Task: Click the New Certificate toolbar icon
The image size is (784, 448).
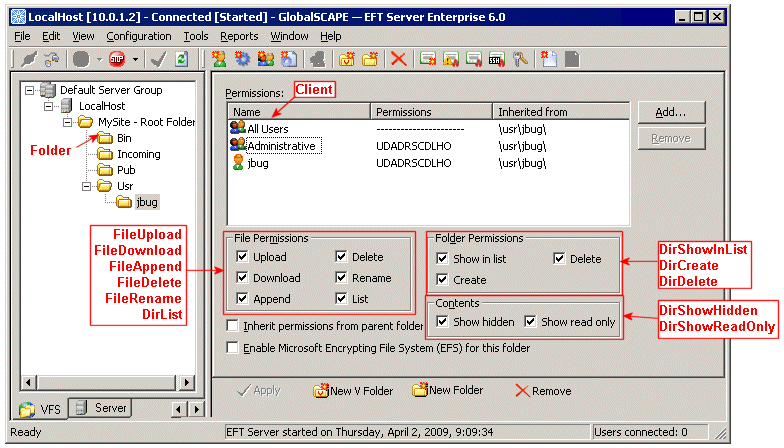Action: point(428,59)
